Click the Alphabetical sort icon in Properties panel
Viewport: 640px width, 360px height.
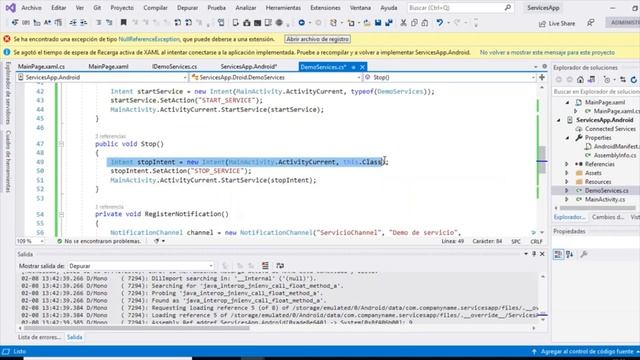(x=570, y=254)
